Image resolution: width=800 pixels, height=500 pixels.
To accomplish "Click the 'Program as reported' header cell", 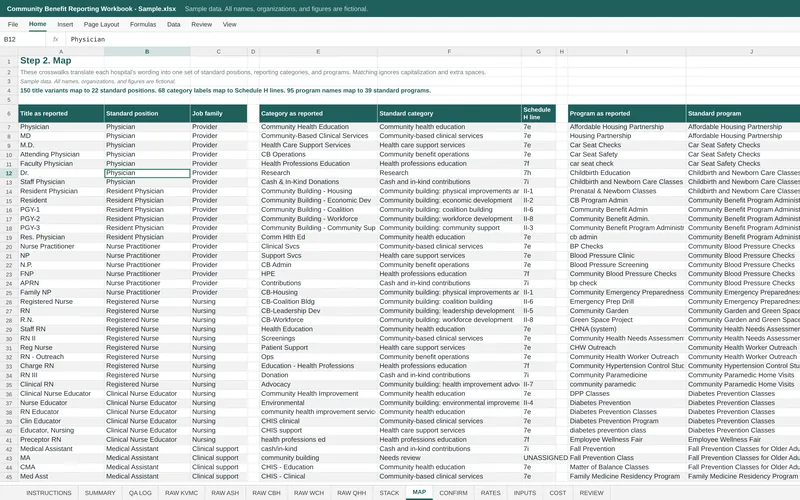I will pos(627,113).
